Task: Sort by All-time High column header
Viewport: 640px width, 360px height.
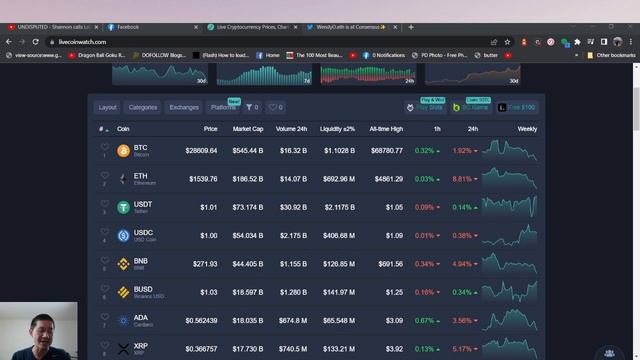Action: pyautogui.click(x=386, y=129)
